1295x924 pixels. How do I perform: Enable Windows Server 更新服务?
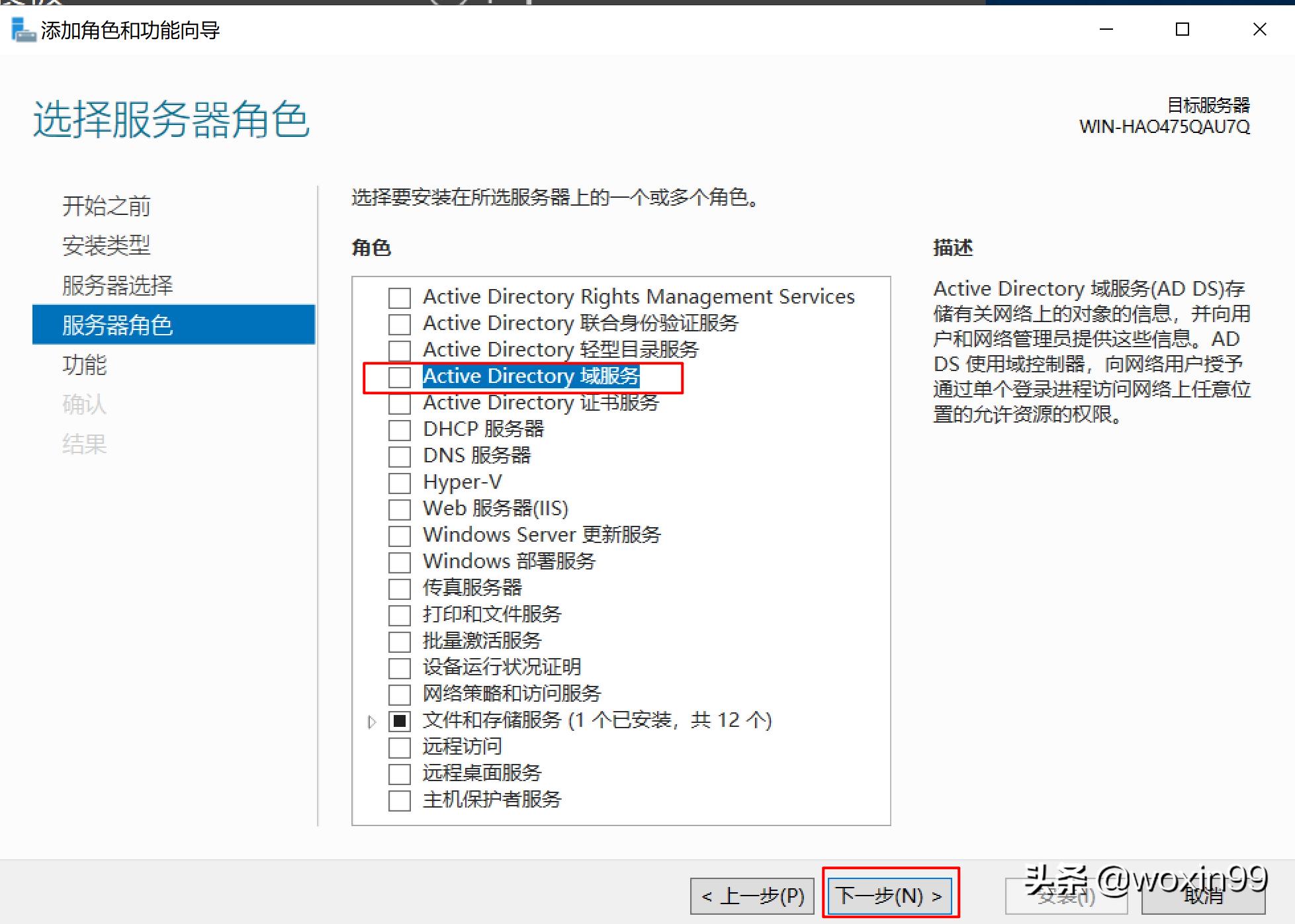point(399,535)
